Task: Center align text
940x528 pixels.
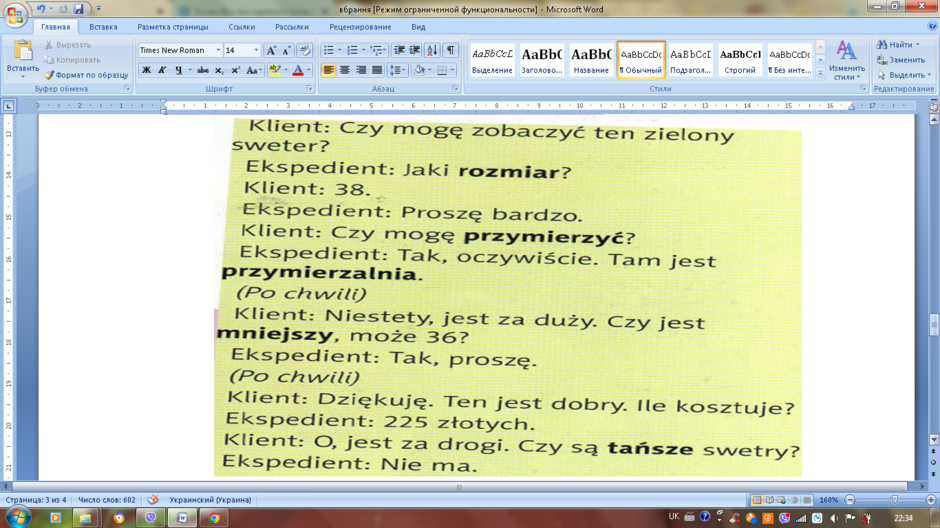Action: click(x=345, y=70)
